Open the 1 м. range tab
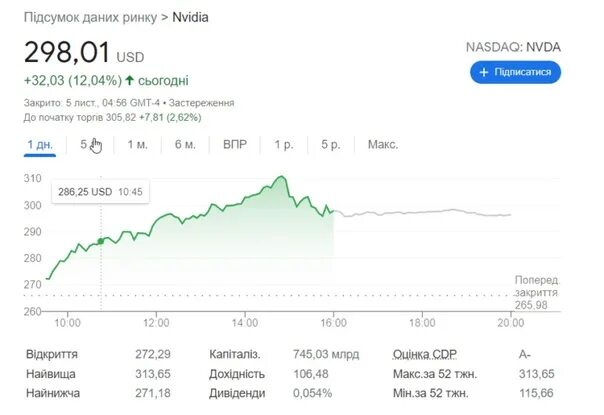Screen dimensions: 604x415 point(138,145)
